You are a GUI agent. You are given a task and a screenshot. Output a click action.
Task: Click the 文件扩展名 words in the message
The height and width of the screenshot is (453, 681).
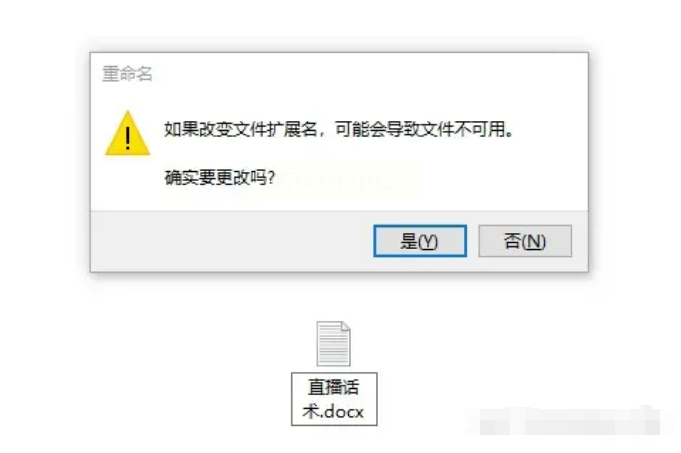point(274,129)
